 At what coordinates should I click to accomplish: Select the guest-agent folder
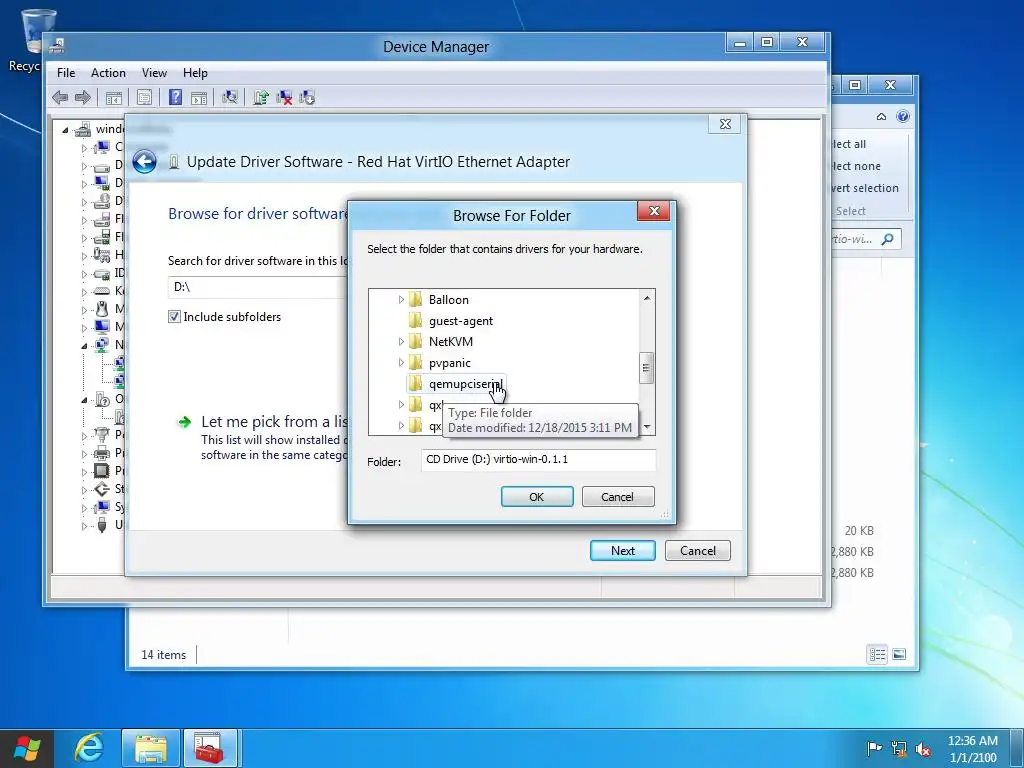tap(460, 321)
